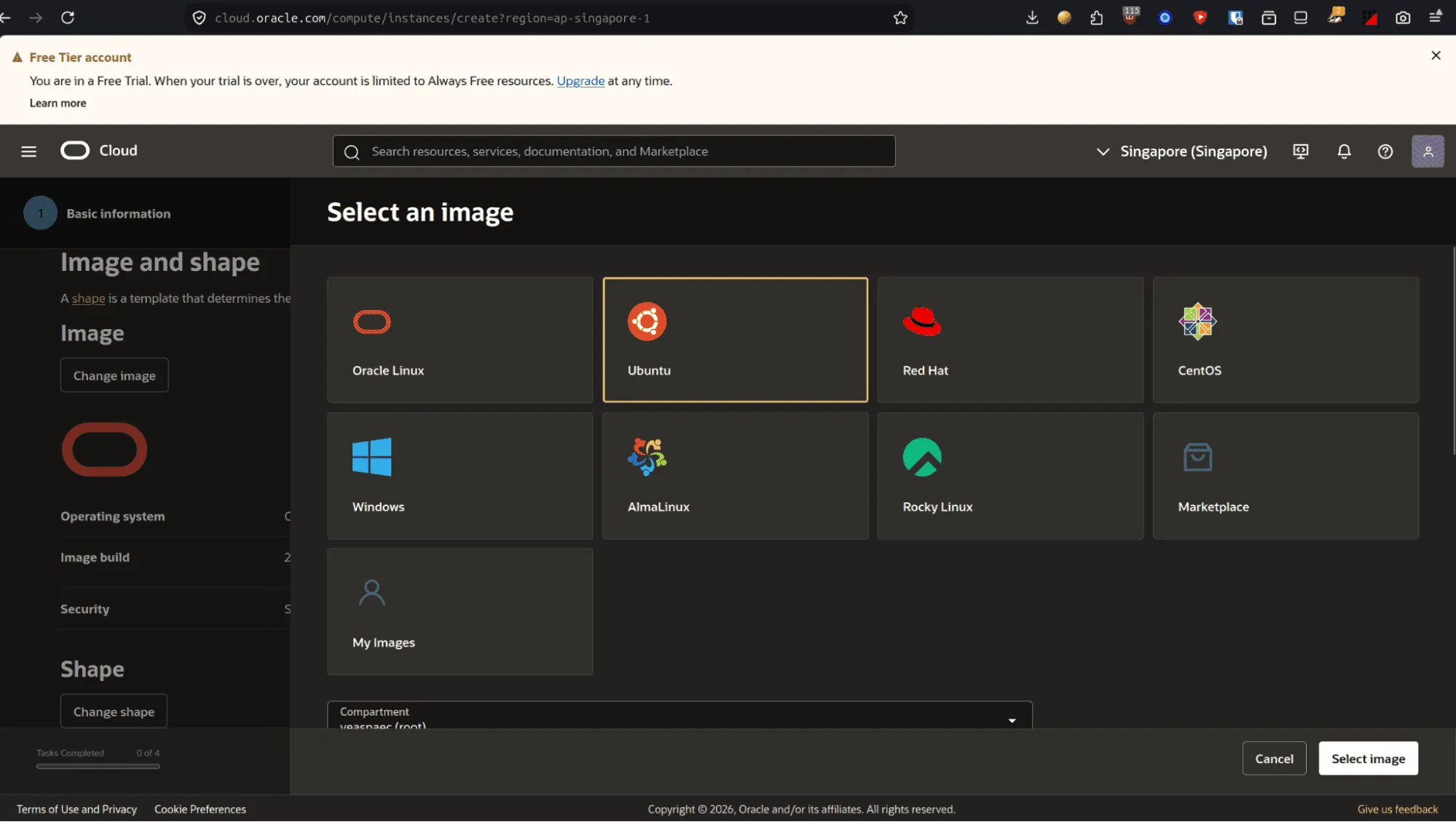Go to step 1 Basic information

pos(98,213)
